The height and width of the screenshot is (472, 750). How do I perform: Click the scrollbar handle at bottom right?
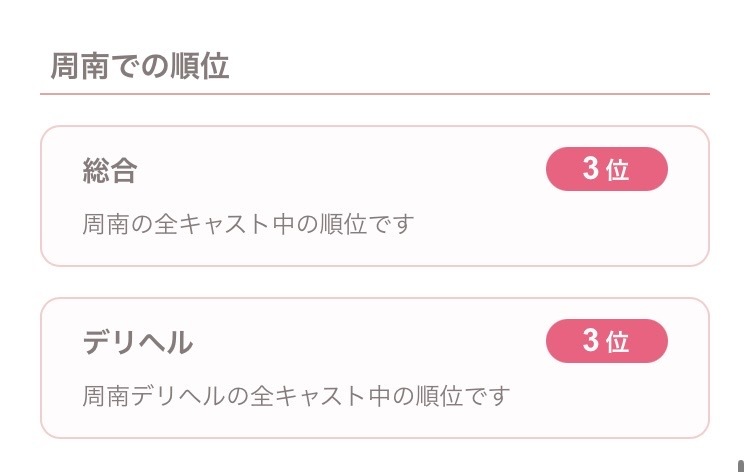coord(742,464)
